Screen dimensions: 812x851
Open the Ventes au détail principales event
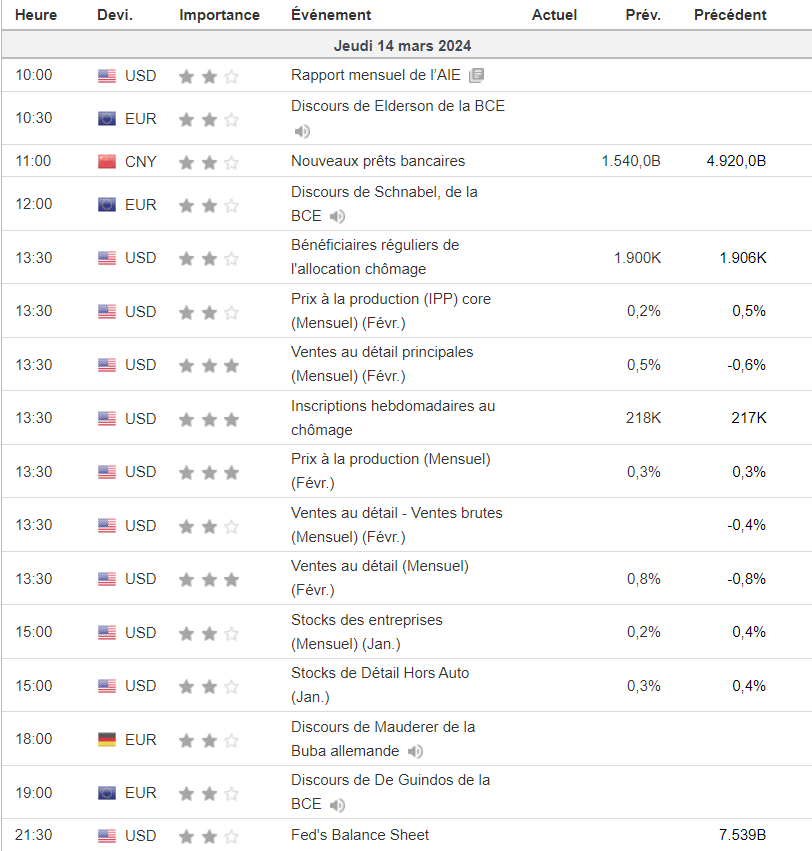(x=382, y=352)
